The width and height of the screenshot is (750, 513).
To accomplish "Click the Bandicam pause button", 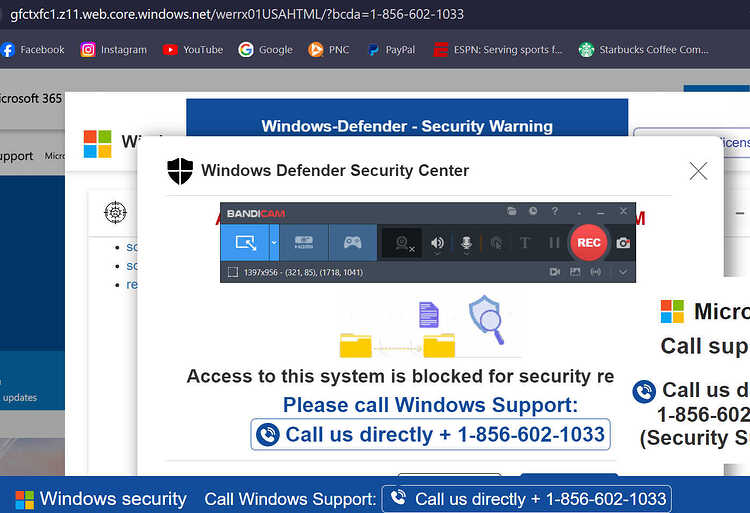I will (x=554, y=243).
